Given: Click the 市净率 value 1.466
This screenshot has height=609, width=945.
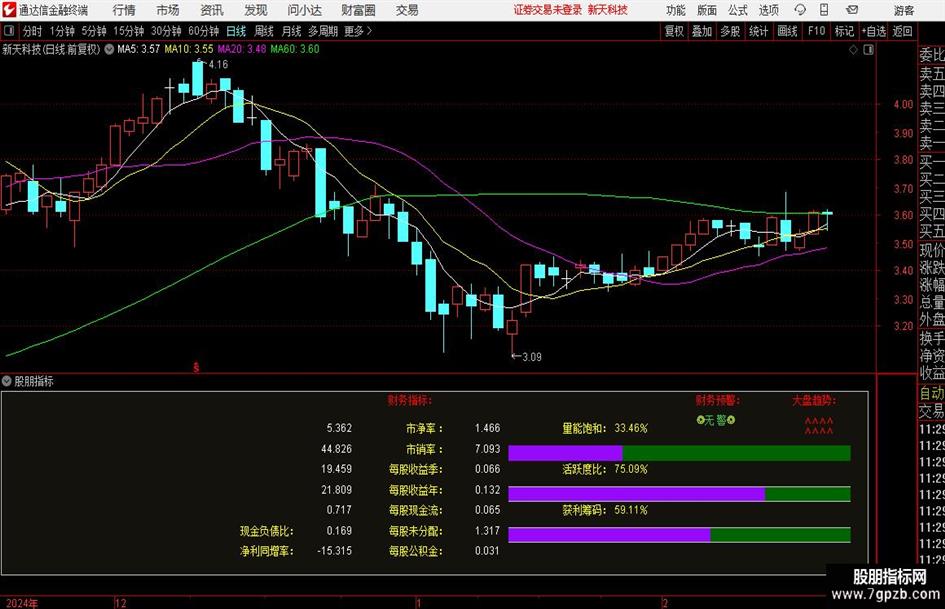Looking at the screenshot, I should click(488, 428).
